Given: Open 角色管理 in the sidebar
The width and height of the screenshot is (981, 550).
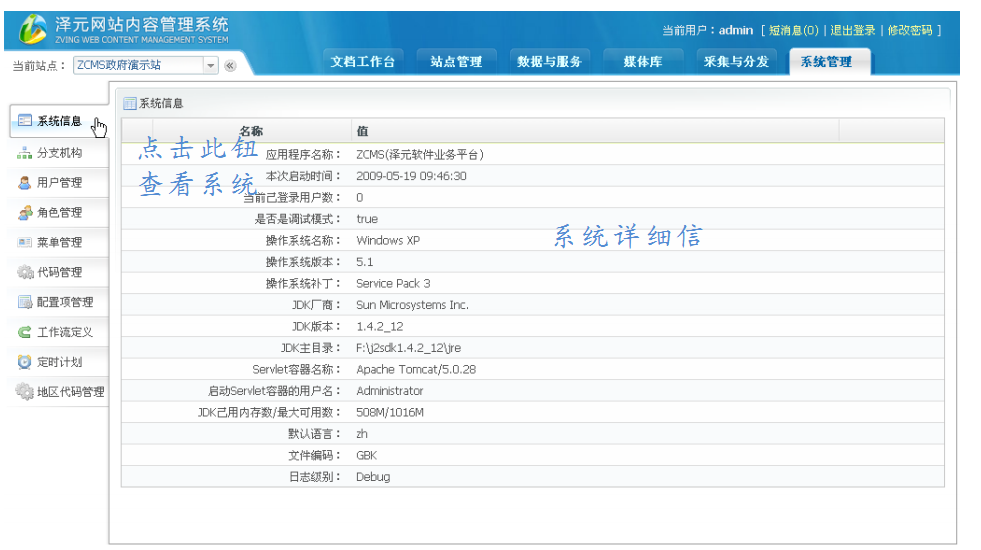Looking at the screenshot, I should [x=59, y=213].
